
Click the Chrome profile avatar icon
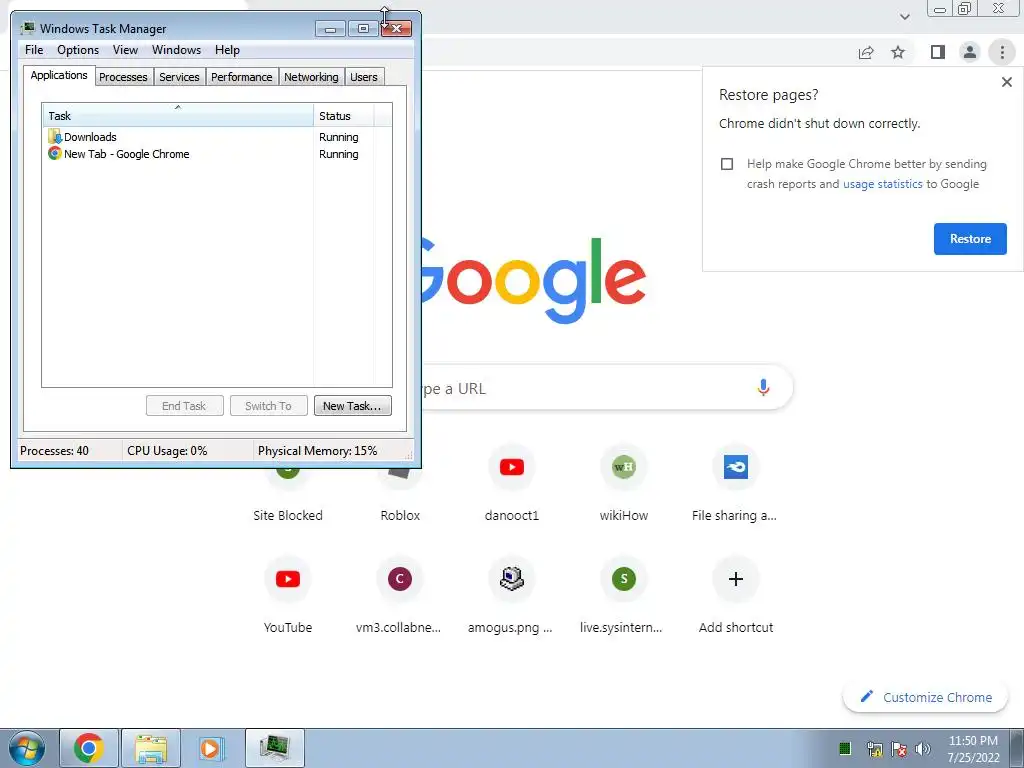point(970,52)
